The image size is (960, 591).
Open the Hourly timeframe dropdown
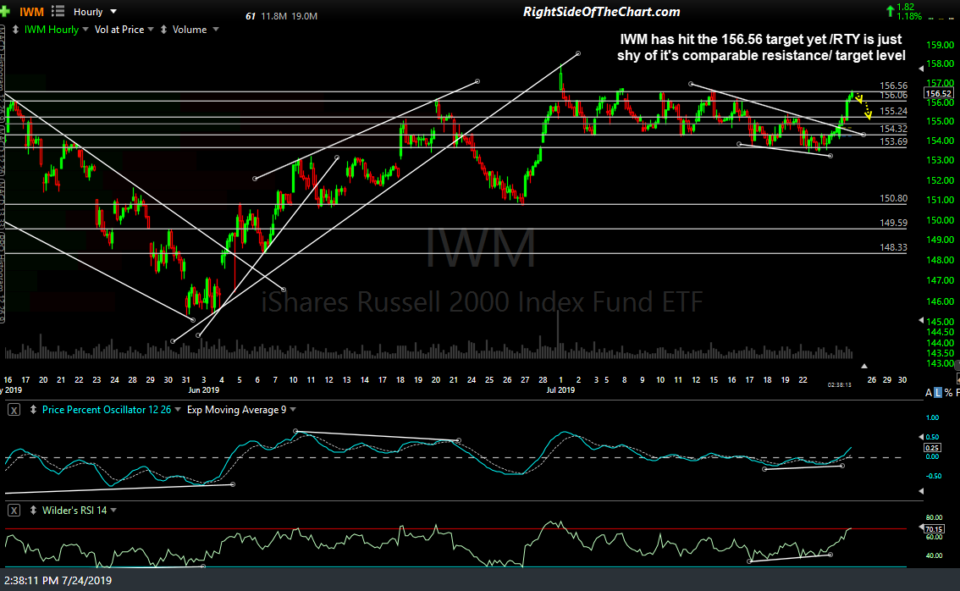(x=97, y=11)
